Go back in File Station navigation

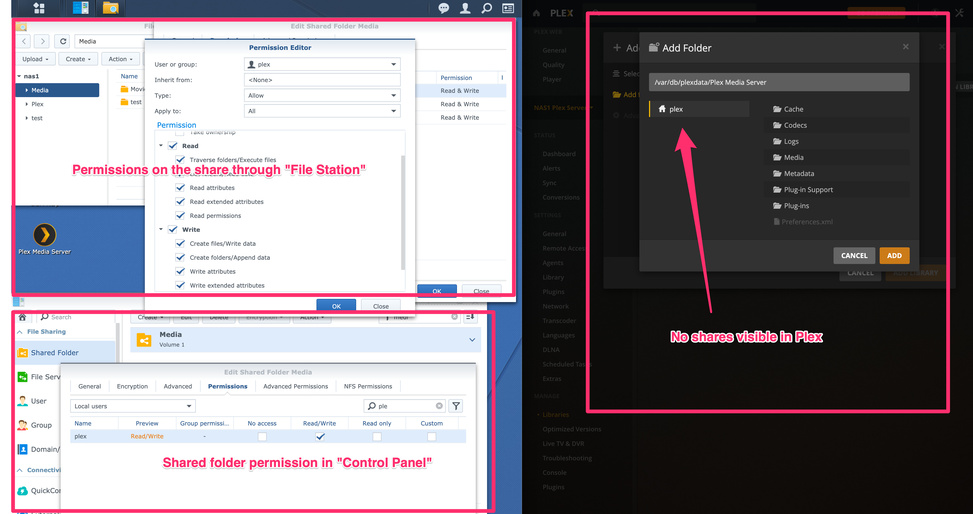click(24, 41)
